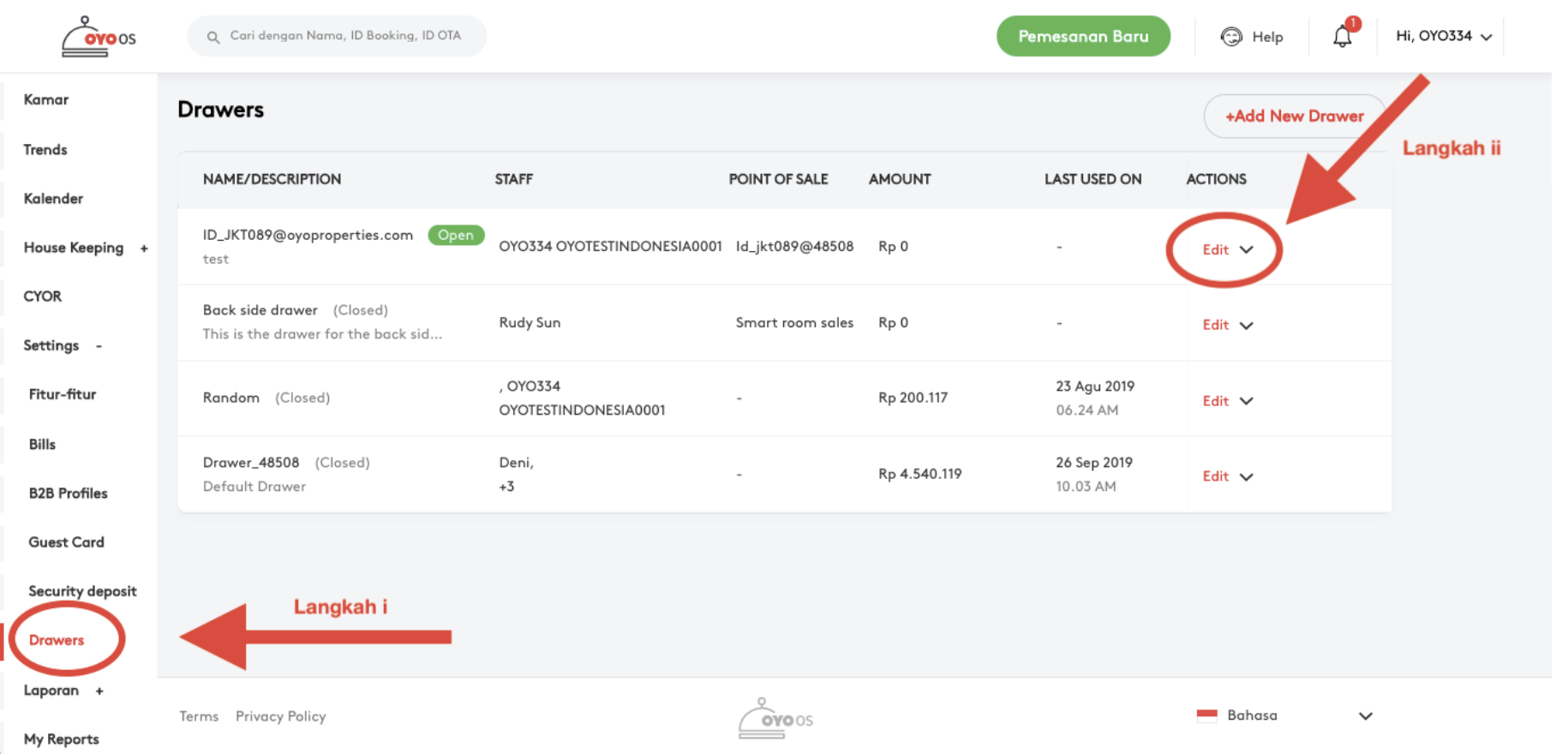
Task: Click the Pemesanan Baru button
Action: coord(1083,36)
